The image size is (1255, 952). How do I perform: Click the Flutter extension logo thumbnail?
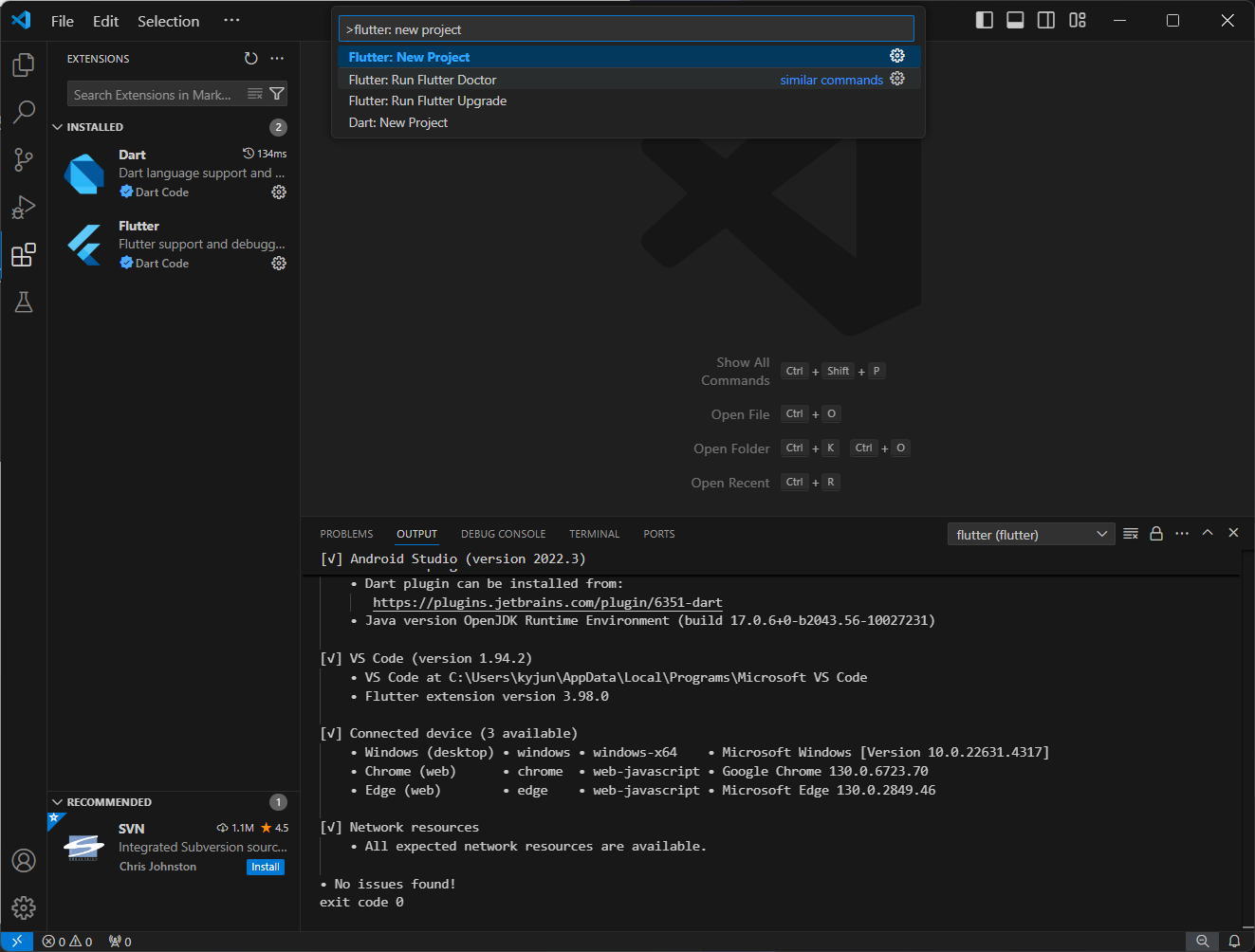[84, 245]
